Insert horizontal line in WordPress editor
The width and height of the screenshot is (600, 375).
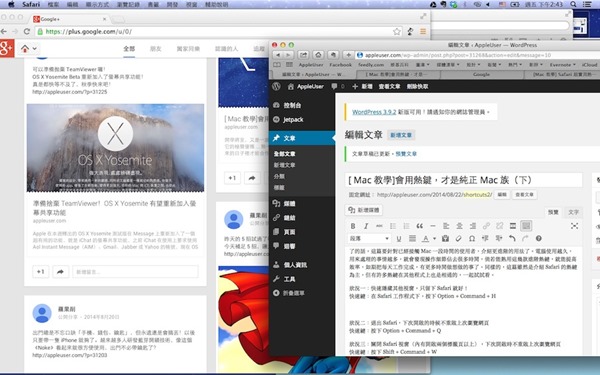433,226
